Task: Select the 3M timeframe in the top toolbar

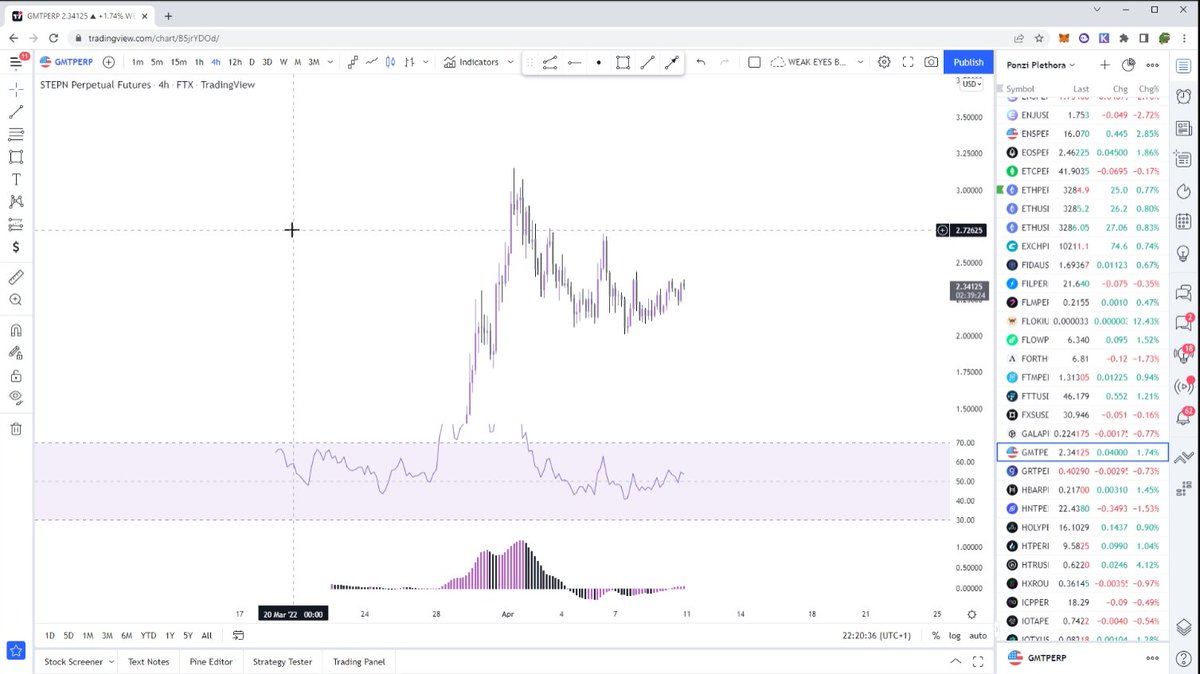Action: tap(313, 62)
